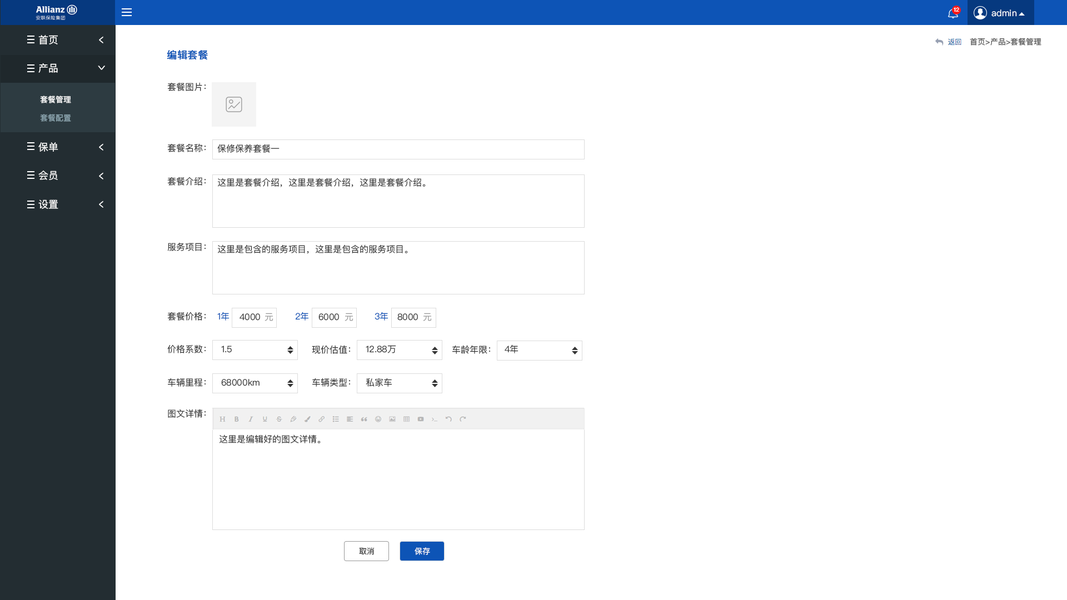Click into the 图文详情 editor body

[x=398, y=479]
